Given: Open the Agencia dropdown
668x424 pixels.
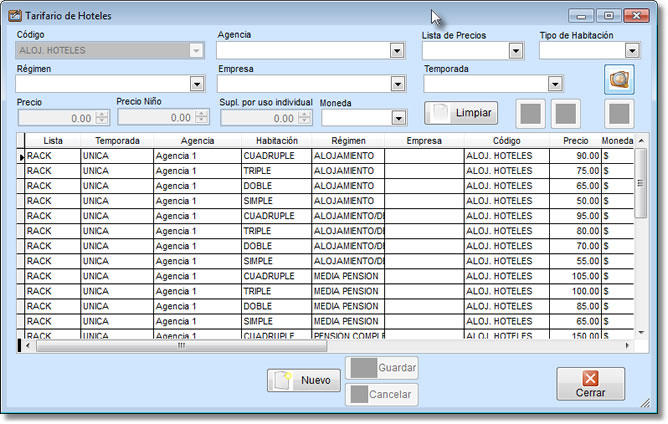Looking at the screenshot, I should 397,51.
